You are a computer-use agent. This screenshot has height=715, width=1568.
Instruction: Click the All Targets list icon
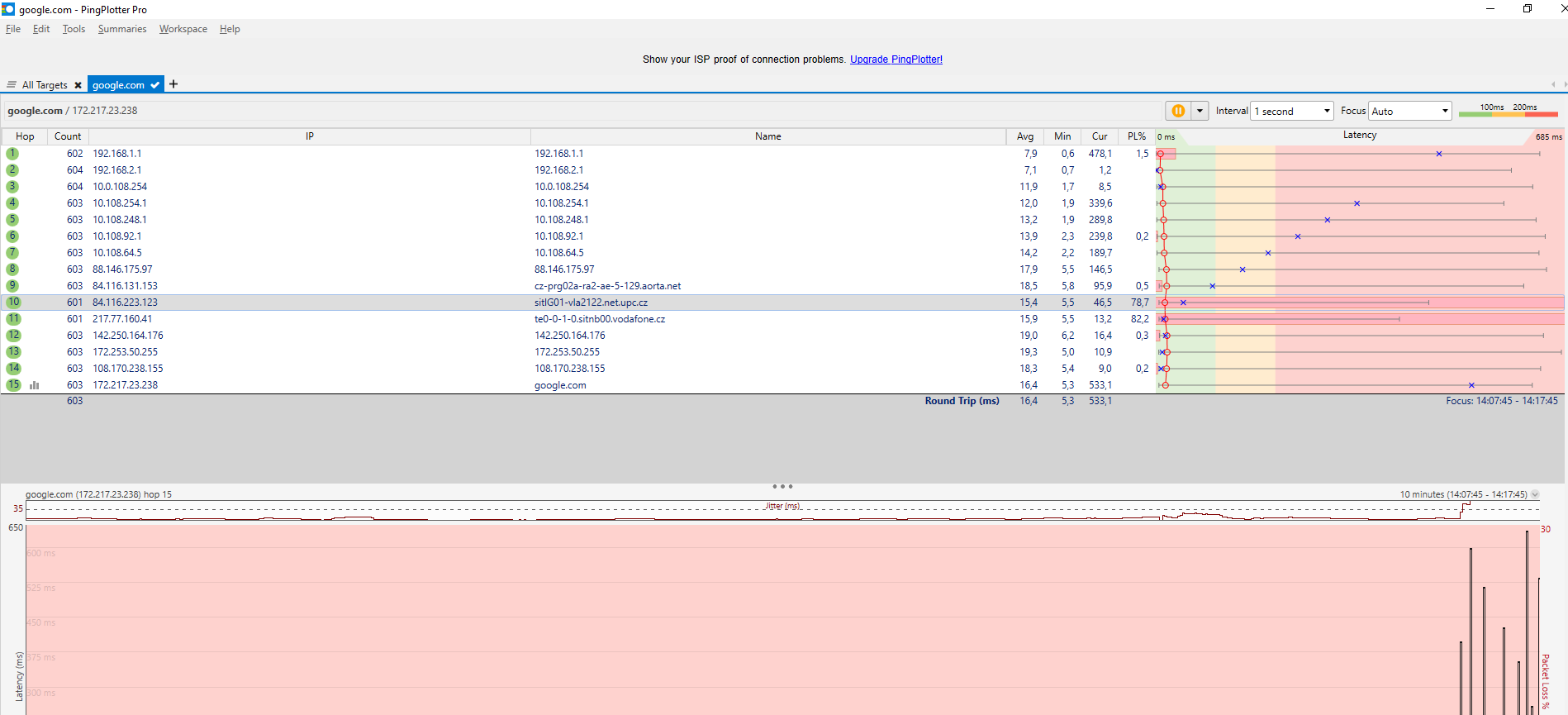(12, 85)
